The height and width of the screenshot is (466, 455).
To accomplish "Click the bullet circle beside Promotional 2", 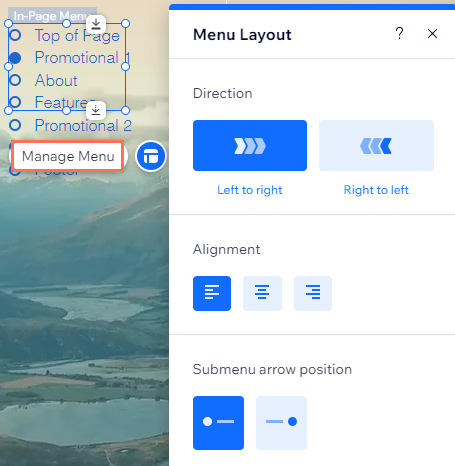I will (15, 125).
